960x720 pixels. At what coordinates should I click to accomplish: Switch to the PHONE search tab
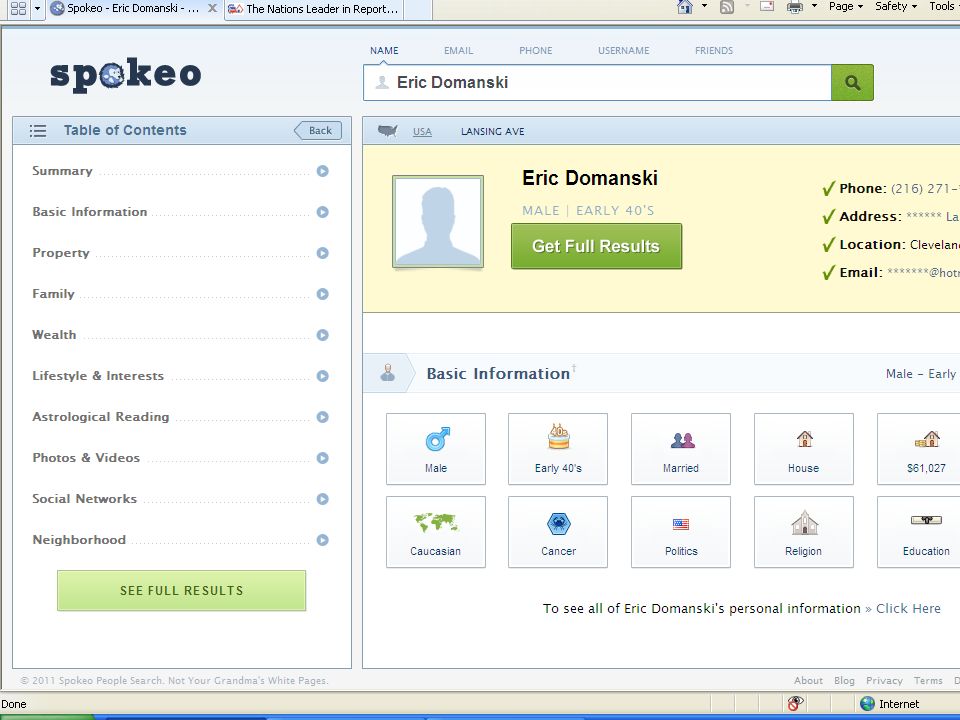(536, 50)
